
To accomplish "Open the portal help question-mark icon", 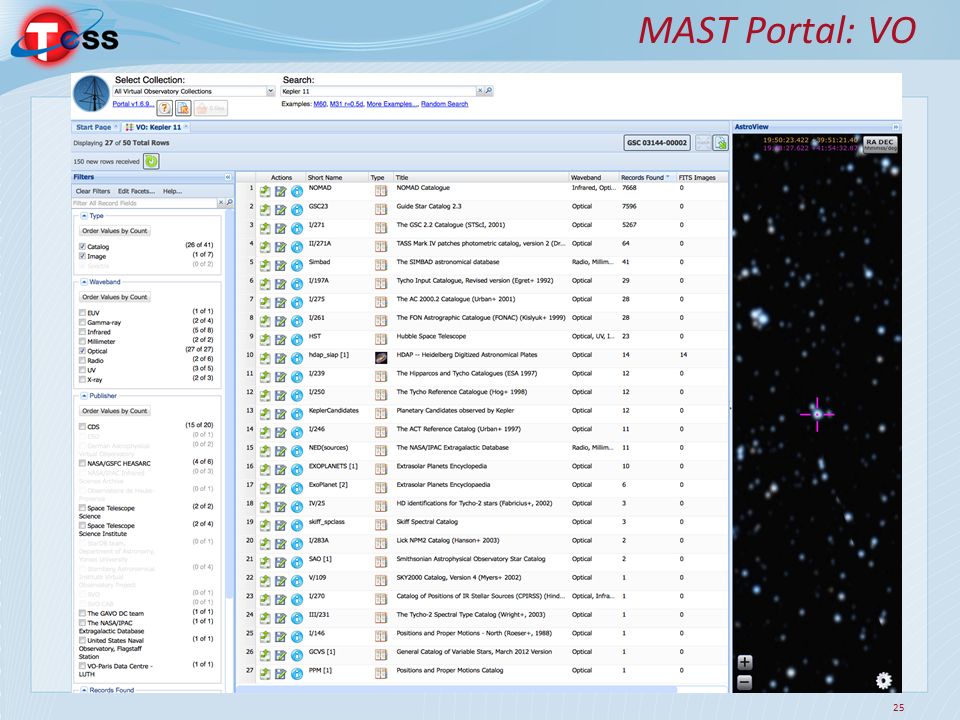I will point(164,108).
